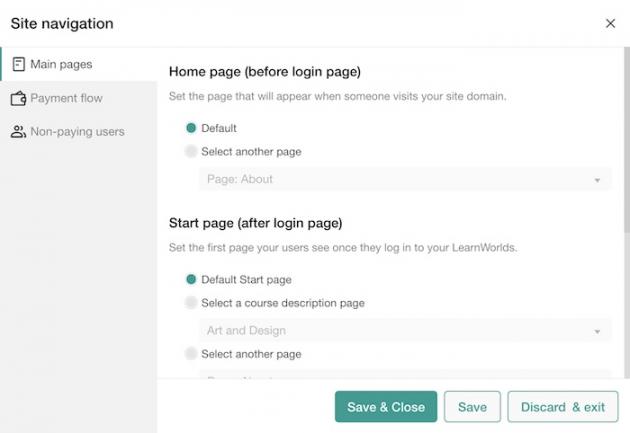Select another page for Start page
The image size is (630, 433).
point(191,354)
